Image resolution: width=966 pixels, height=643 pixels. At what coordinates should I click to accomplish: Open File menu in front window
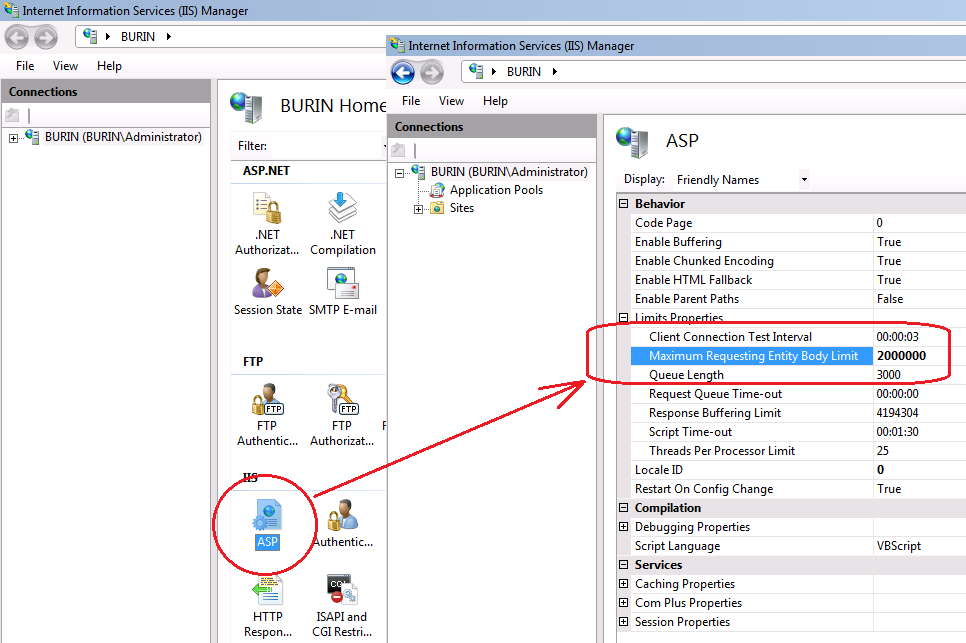click(411, 101)
